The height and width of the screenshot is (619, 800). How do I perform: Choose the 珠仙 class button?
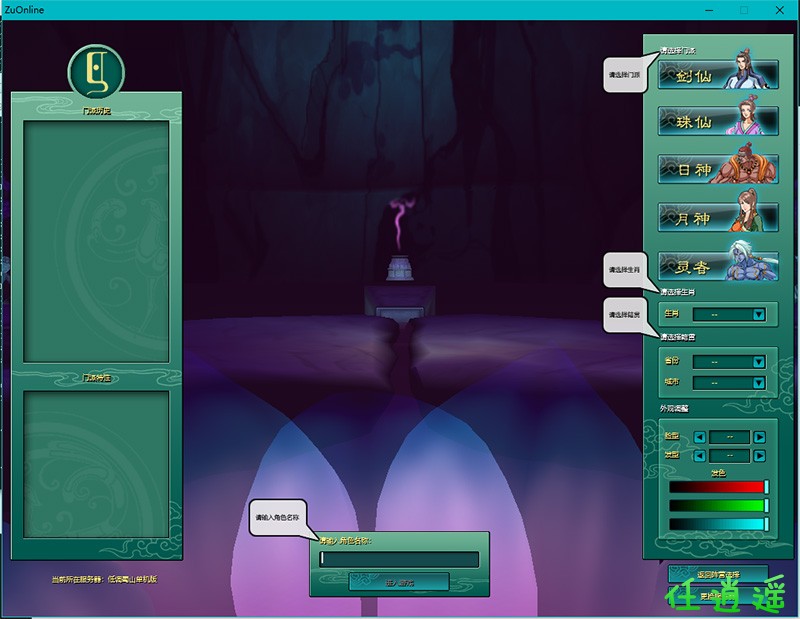pyautogui.click(x=718, y=121)
